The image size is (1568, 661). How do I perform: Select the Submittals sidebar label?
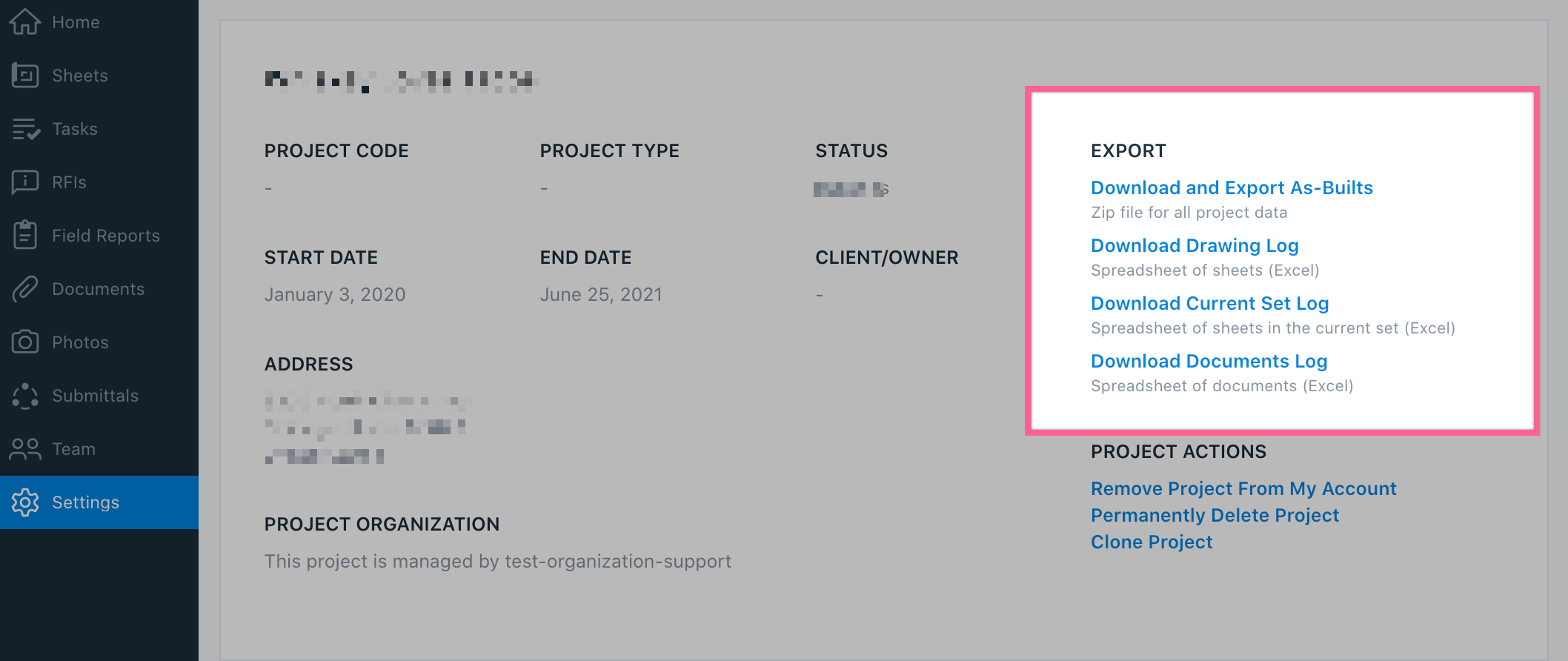tap(96, 396)
